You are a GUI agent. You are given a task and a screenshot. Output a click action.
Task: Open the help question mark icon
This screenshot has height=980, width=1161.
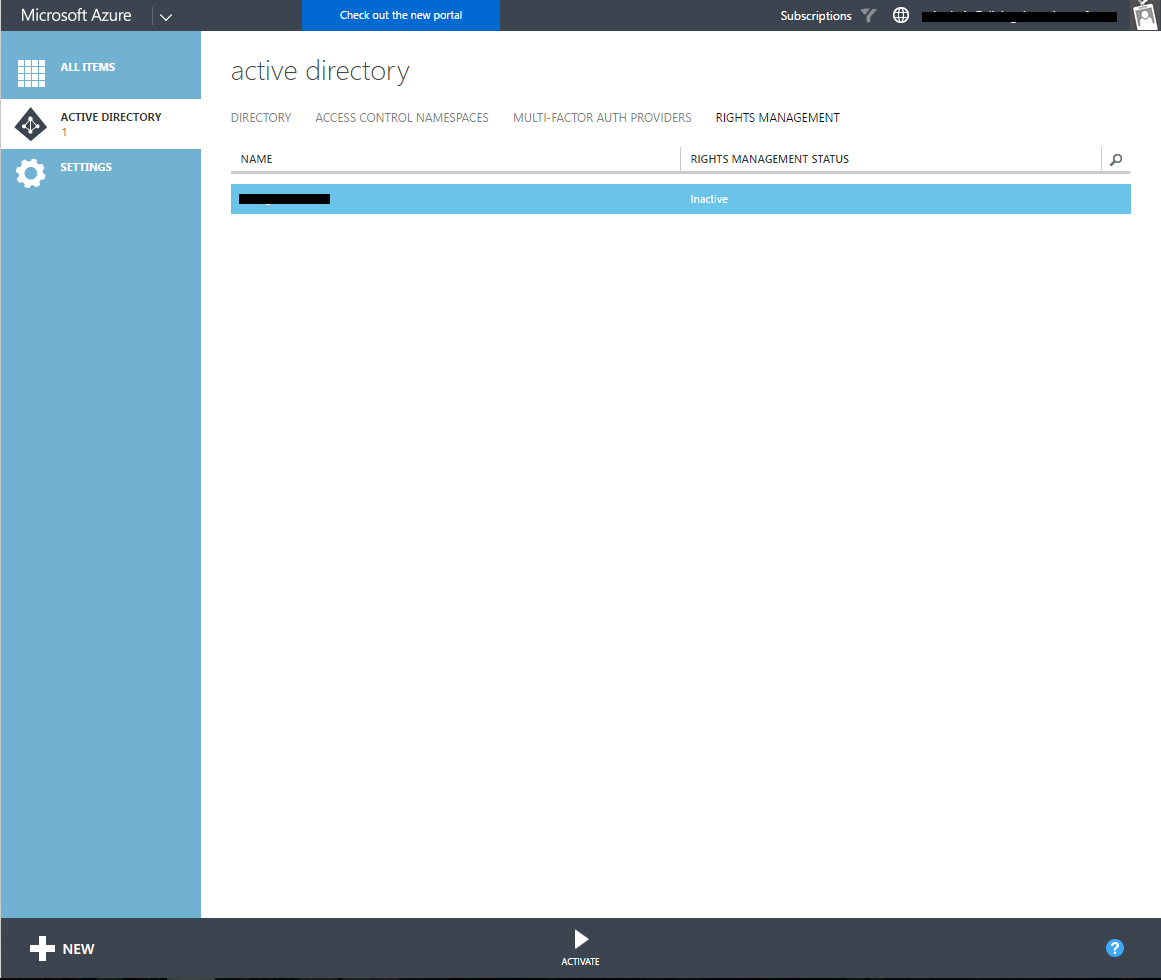[1114, 948]
